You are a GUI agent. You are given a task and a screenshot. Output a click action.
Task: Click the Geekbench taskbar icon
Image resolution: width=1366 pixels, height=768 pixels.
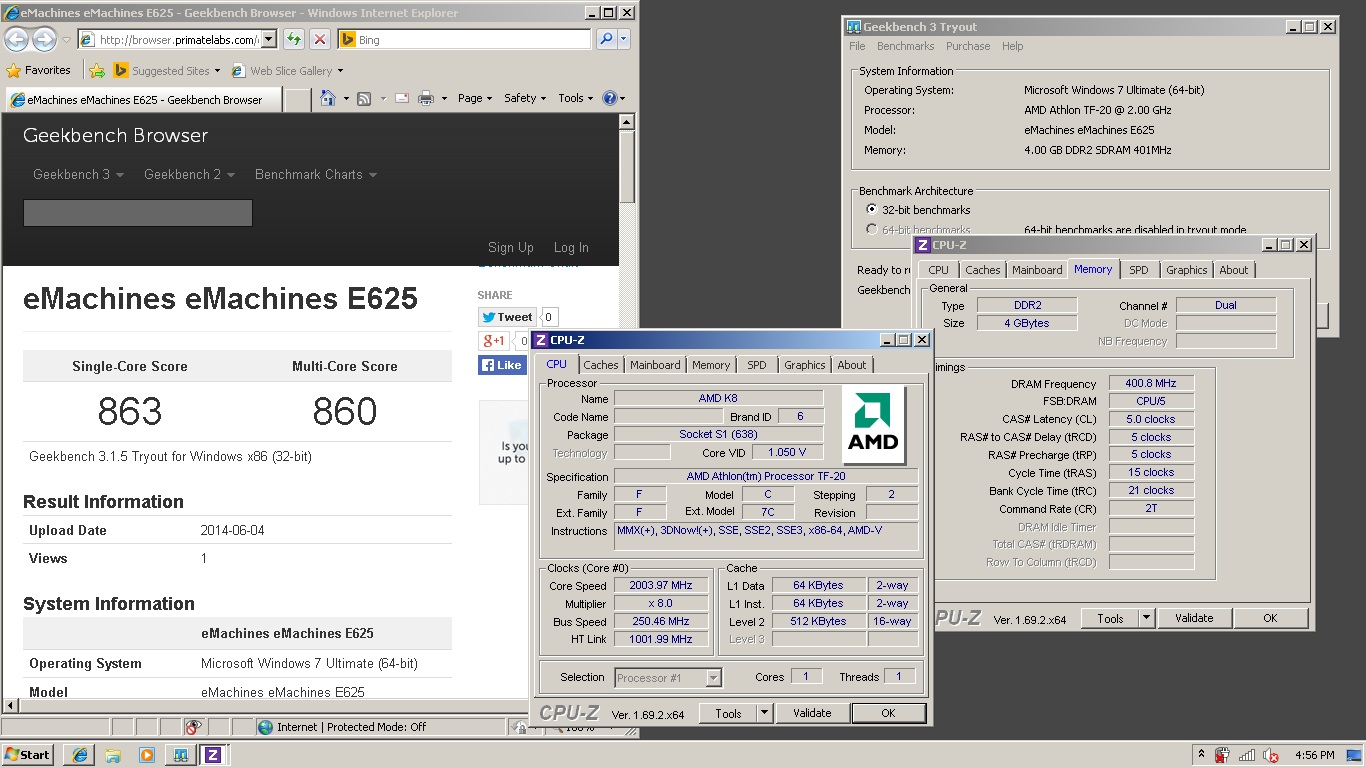[180, 755]
